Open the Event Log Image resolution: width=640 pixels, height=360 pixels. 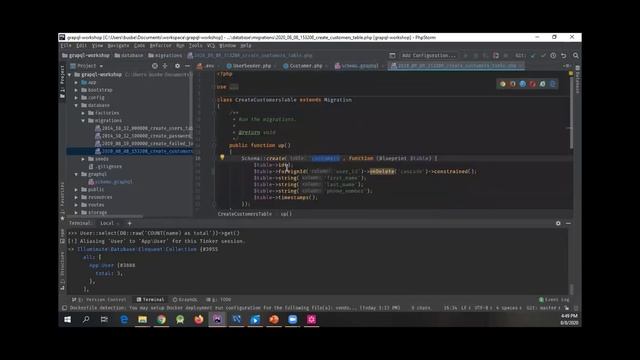tap(554, 300)
